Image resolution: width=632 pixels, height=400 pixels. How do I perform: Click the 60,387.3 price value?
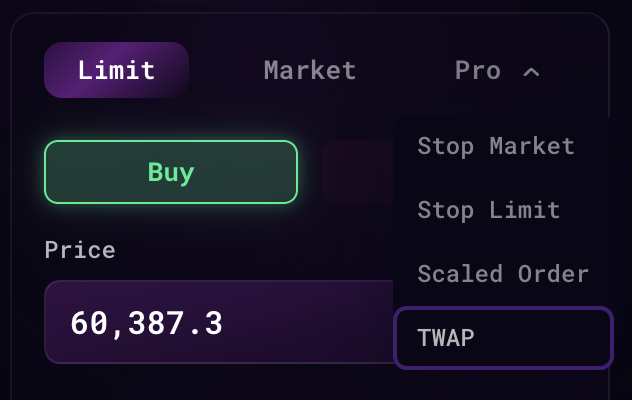tap(146, 322)
